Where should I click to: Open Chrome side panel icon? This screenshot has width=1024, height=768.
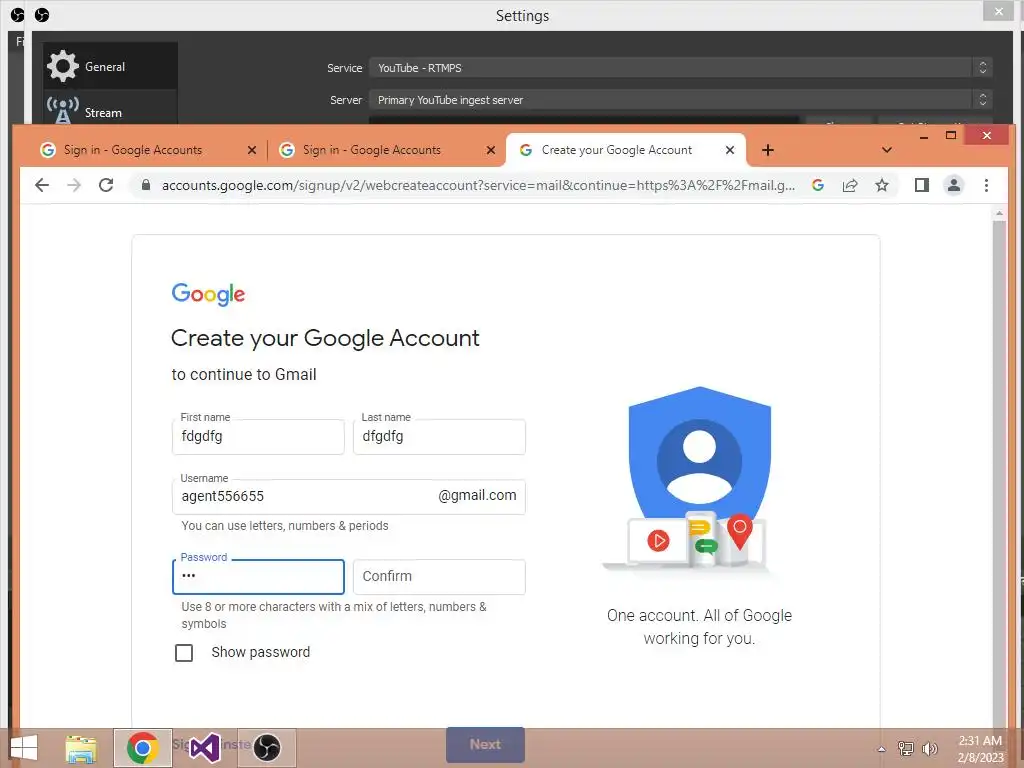click(921, 185)
